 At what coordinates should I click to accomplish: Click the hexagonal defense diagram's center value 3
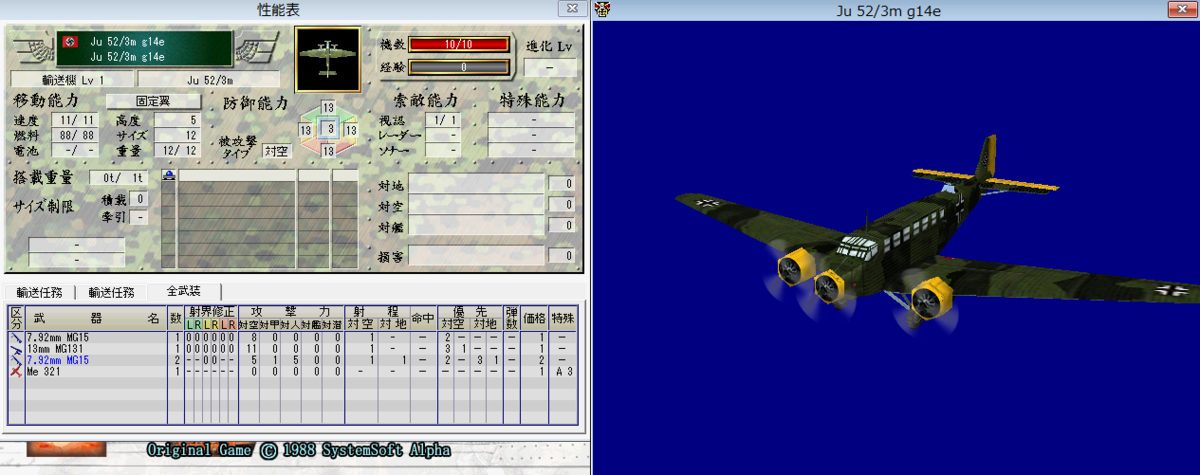click(327, 130)
